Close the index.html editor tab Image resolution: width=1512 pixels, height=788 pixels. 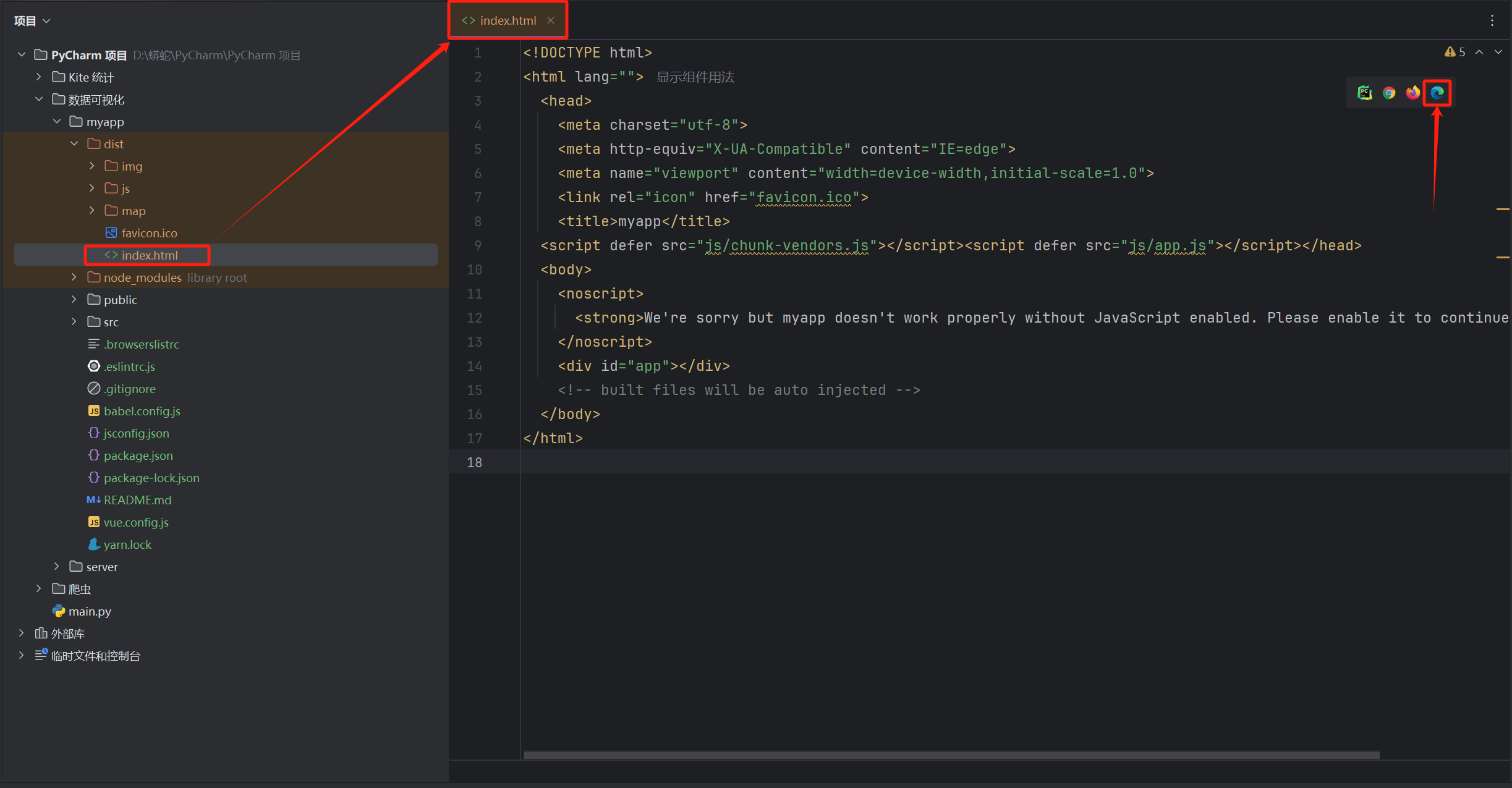[550, 20]
